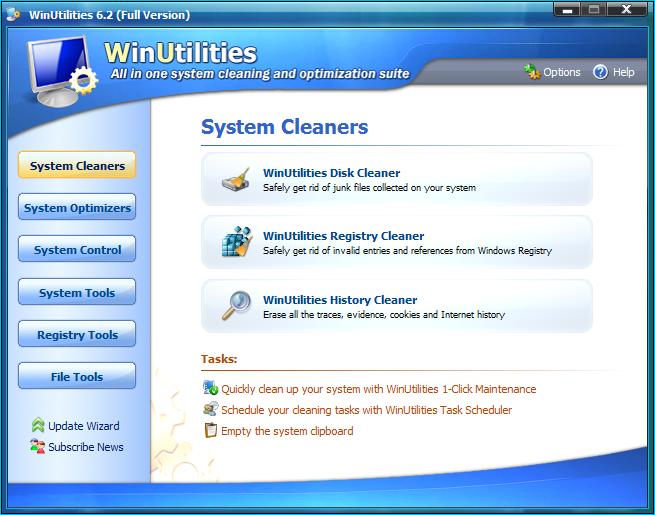Click the Task Scheduler task icon
655x515 pixels.
210,410
